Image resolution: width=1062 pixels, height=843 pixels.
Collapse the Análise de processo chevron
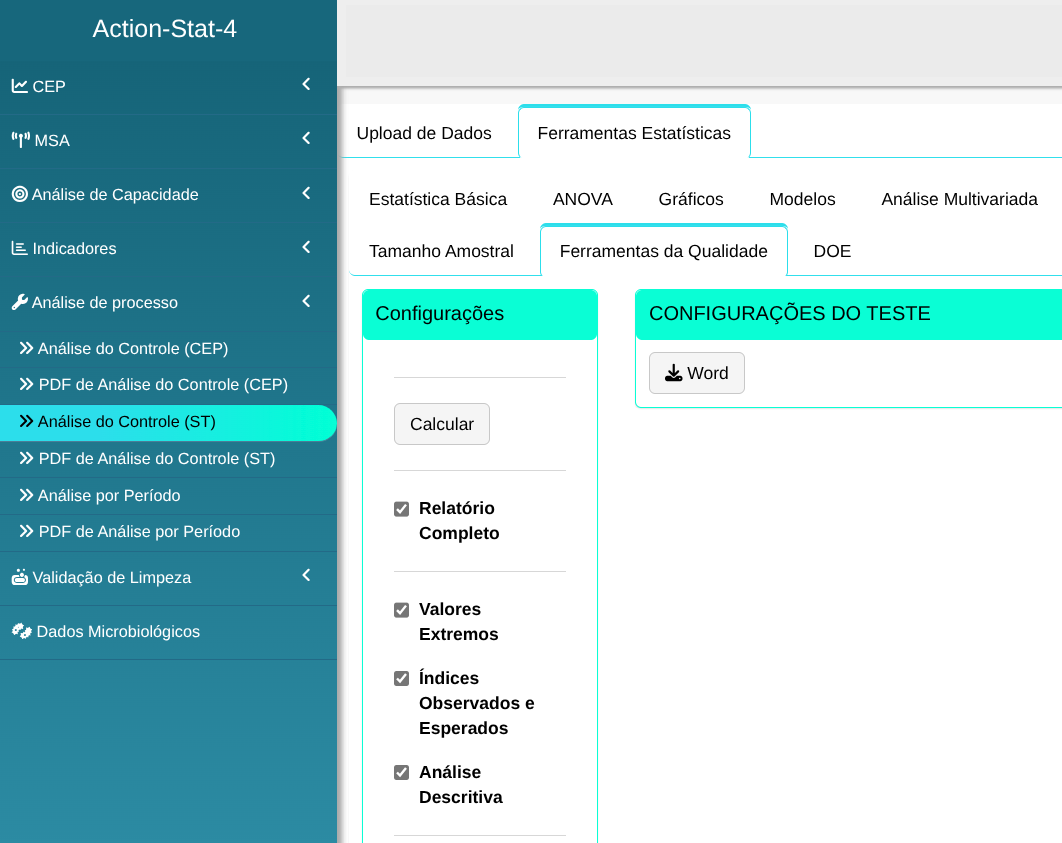[306, 301]
